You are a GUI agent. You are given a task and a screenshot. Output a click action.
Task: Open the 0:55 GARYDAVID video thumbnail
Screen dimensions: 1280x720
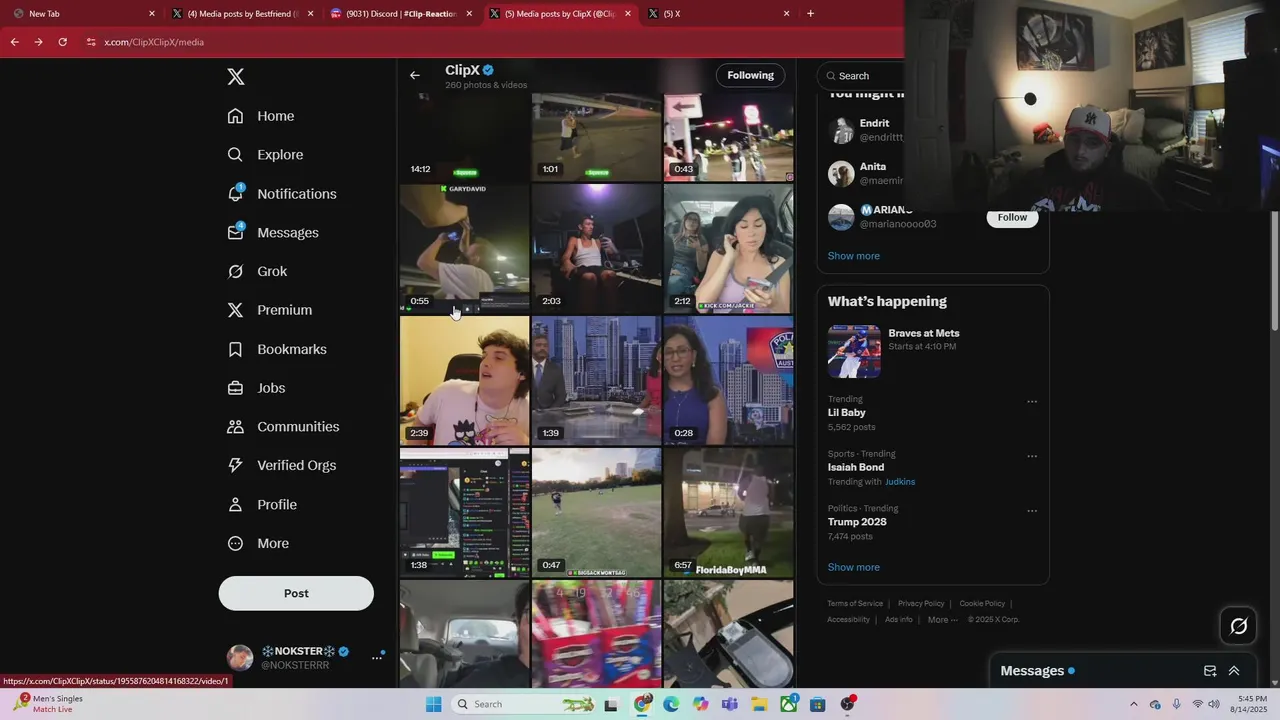[x=464, y=248]
